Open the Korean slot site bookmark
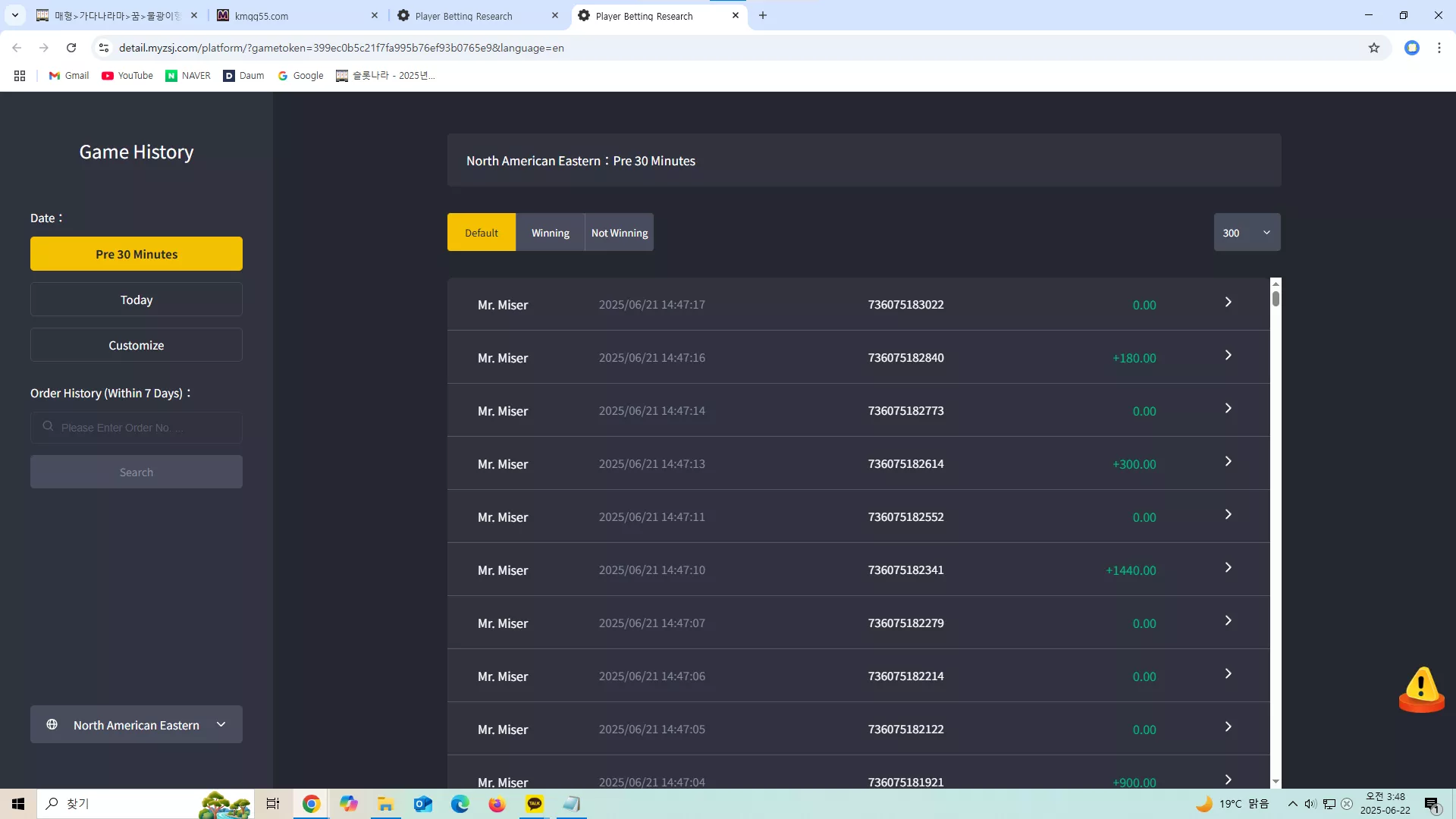 pyautogui.click(x=385, y=76)
